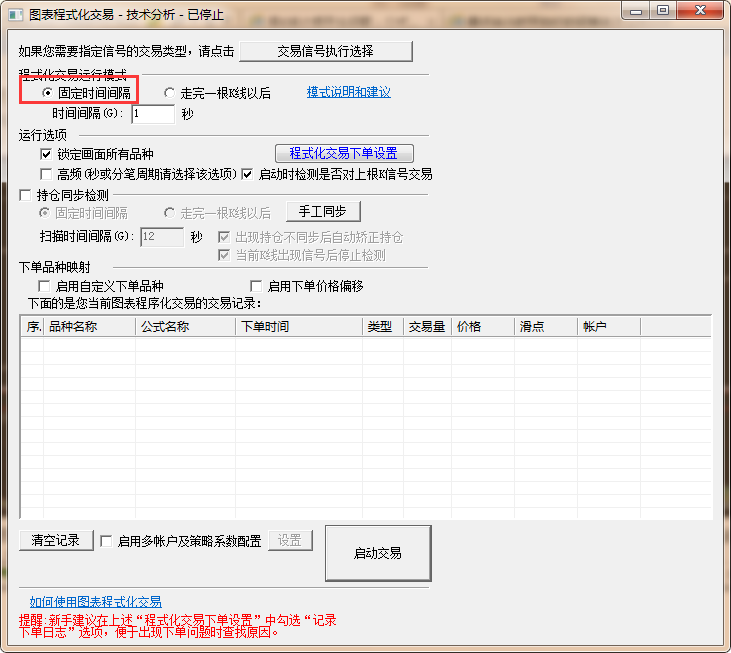This screenshot has width=731, height=653.
Task: Select the 固定时间间隔 run mode radio
Action: pos(47,93)
